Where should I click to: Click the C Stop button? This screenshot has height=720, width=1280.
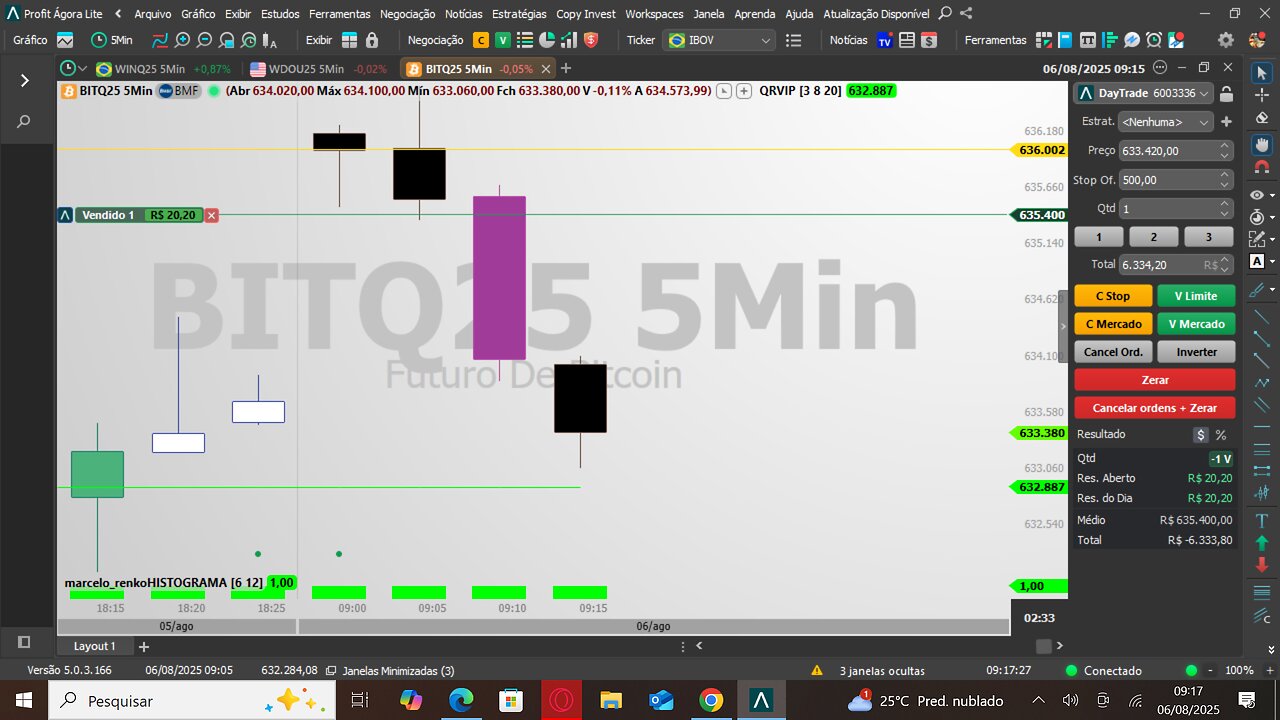pos(1113,296)
